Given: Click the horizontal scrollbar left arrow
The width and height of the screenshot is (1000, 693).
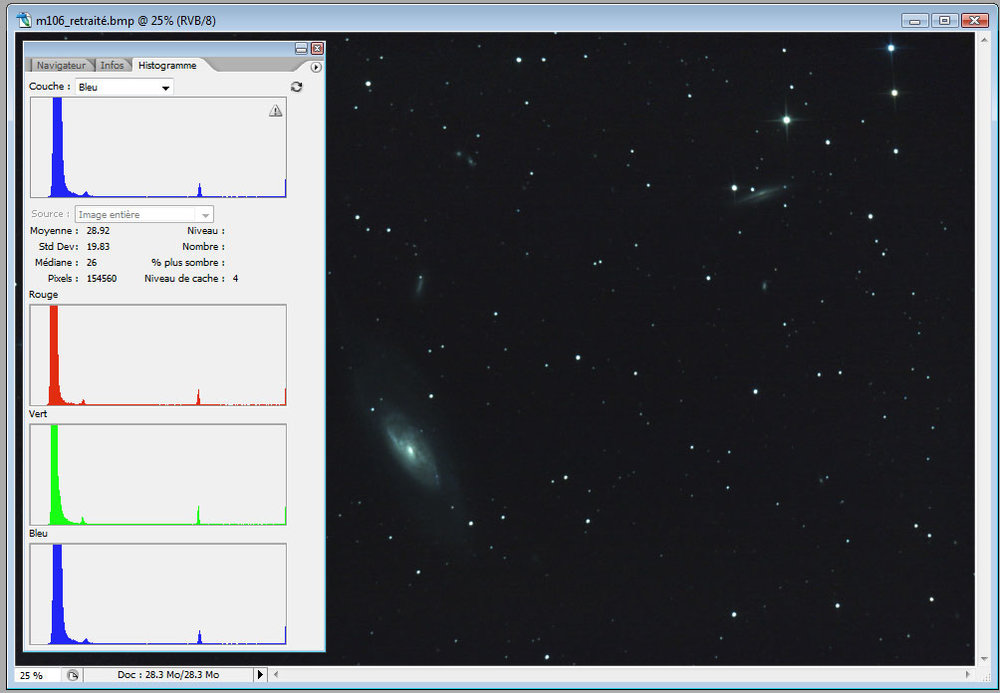Looking at the screenshot, I should coord(276,675).
